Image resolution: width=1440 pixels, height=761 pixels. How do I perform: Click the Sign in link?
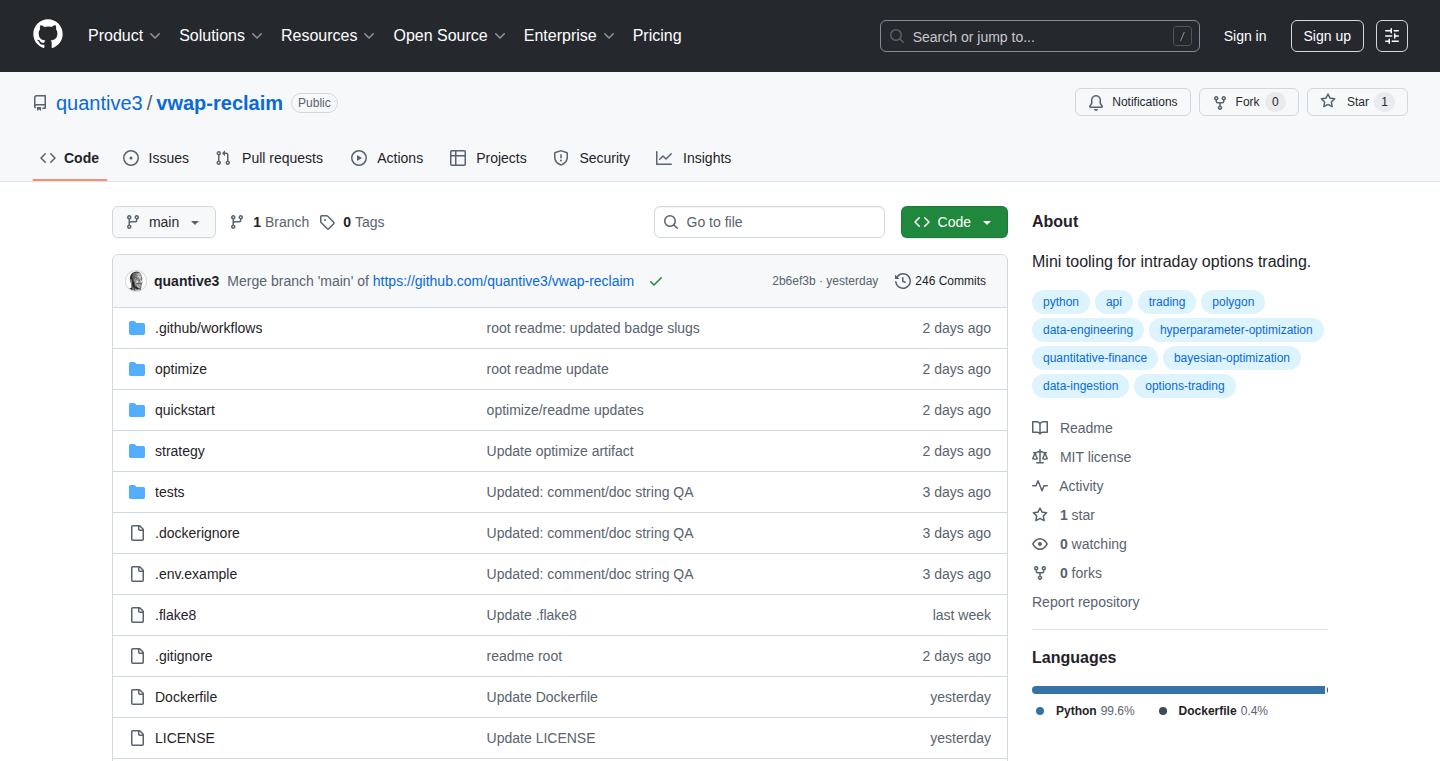click(x=1245, y=36)
